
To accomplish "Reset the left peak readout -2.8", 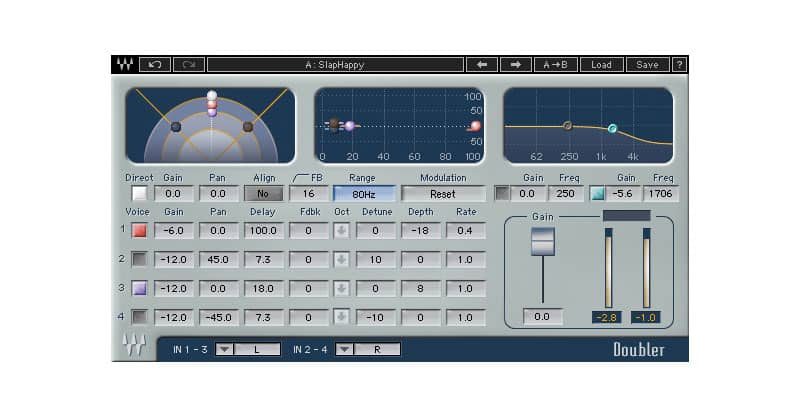I will pyautogui.click(x=607, y=317).
